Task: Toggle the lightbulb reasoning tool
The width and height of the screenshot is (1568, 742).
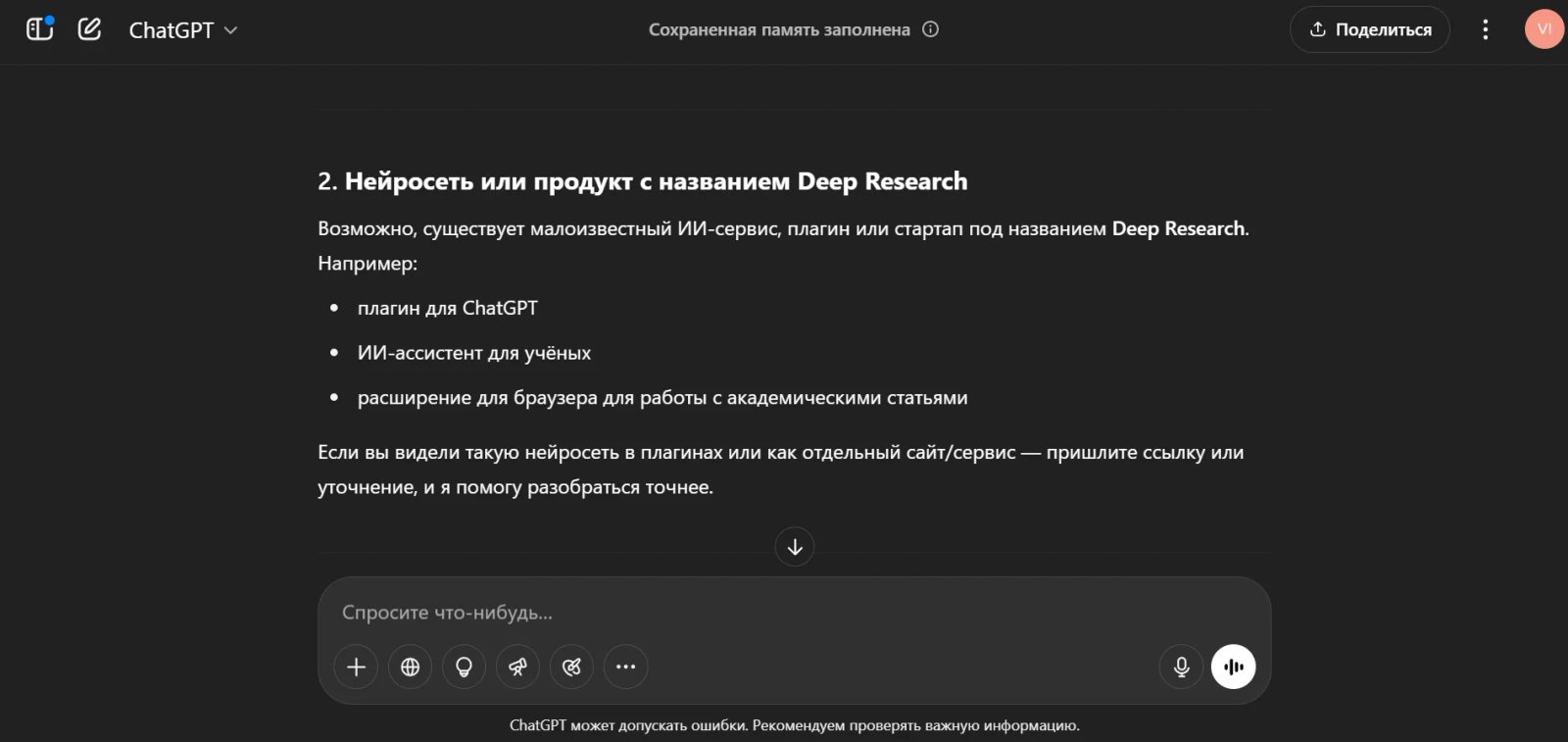Action: coord(465,668)
